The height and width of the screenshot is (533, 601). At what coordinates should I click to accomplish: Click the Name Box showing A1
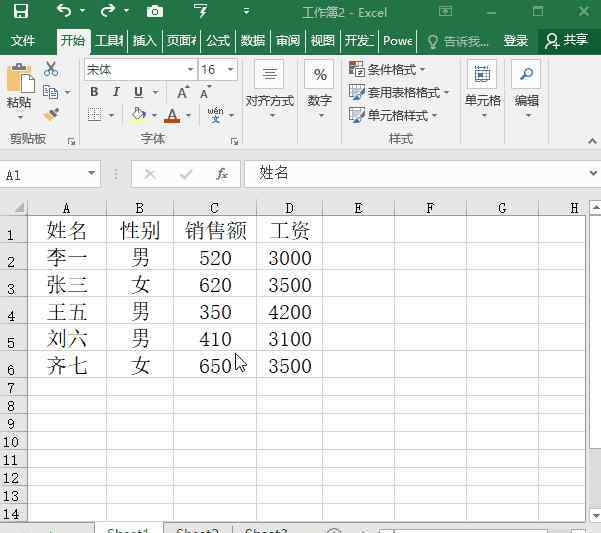click(x=43, y=175)
